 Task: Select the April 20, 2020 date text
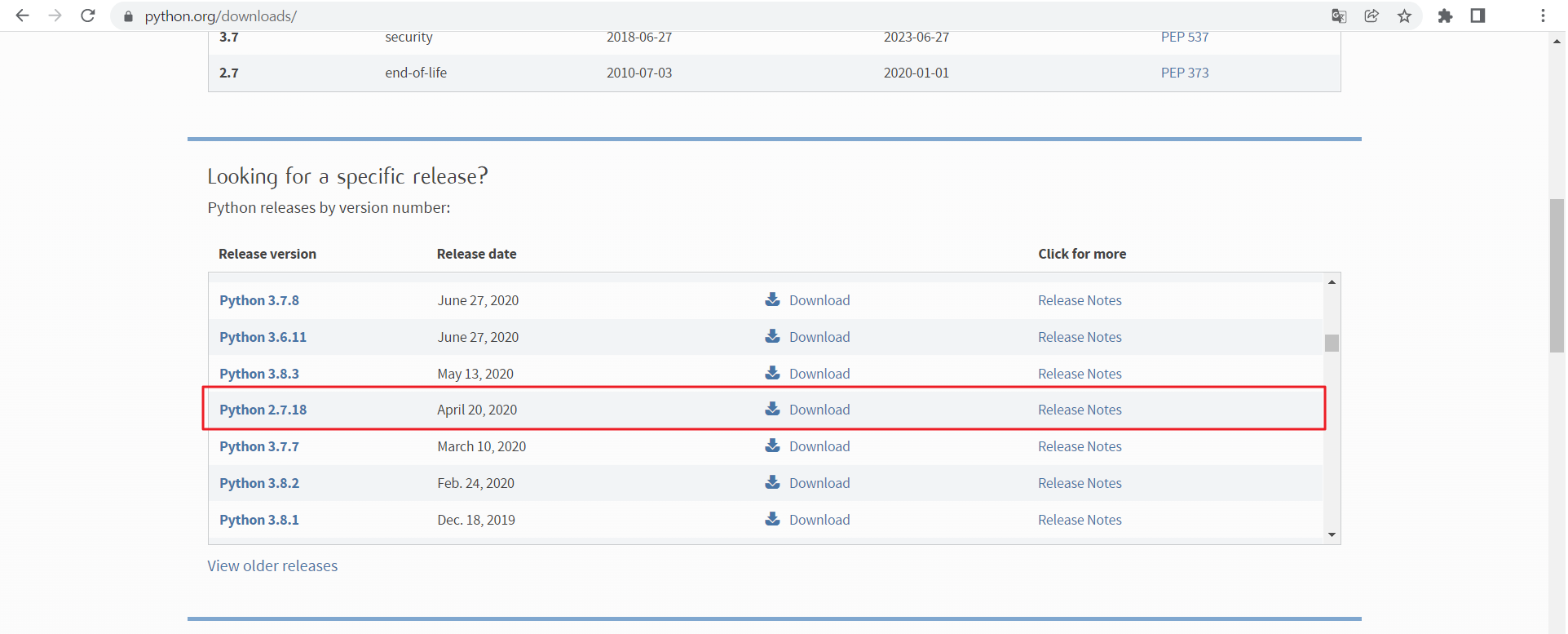coord(477,410)
